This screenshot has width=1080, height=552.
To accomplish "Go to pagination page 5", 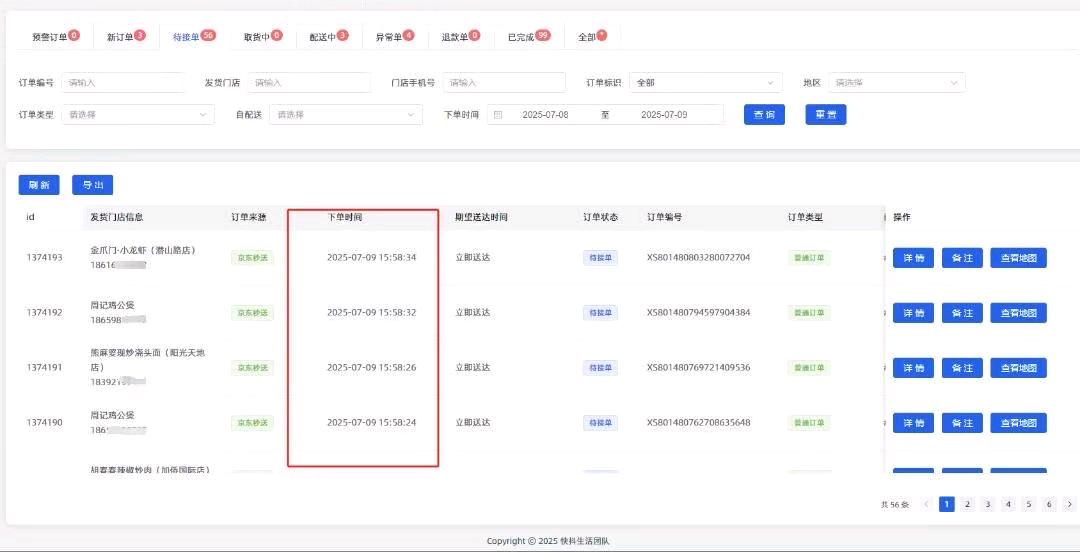I will [1028, 504].
